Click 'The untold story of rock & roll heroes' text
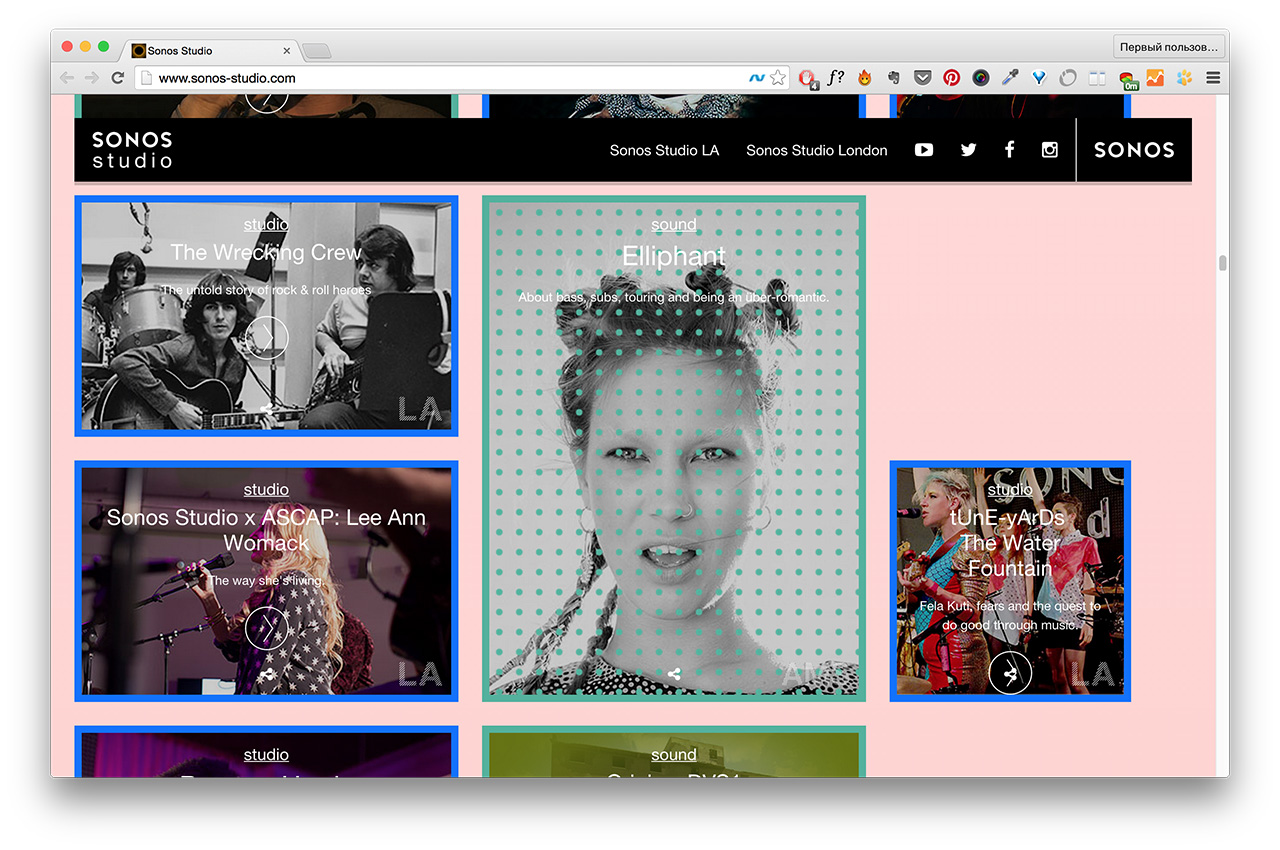 coord(266,290)
